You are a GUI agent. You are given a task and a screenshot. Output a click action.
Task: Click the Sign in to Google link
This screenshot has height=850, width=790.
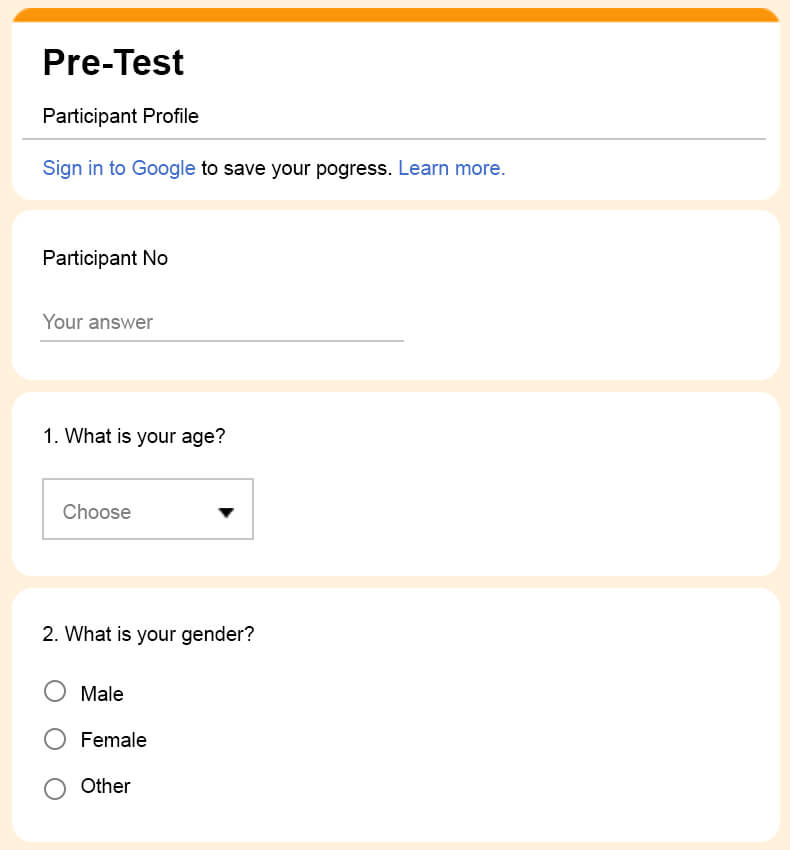pos(118,168)
